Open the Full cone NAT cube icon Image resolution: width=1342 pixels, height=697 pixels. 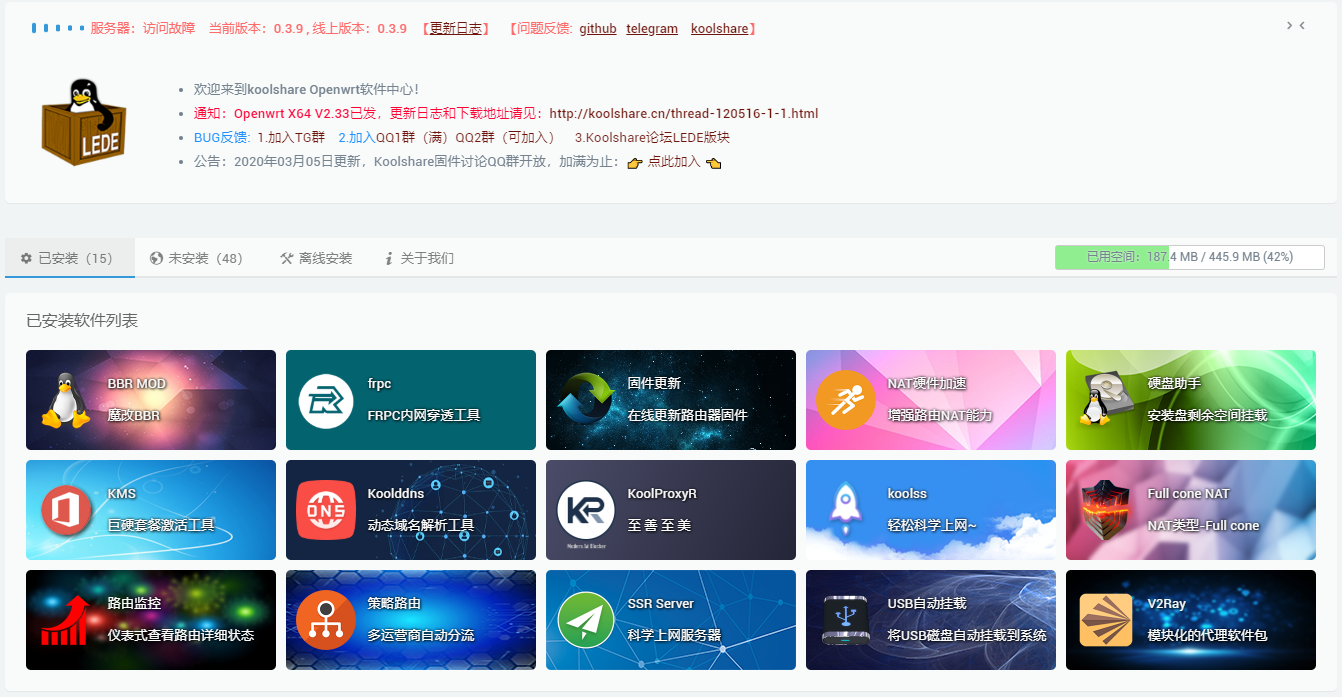coord(1106,510)
